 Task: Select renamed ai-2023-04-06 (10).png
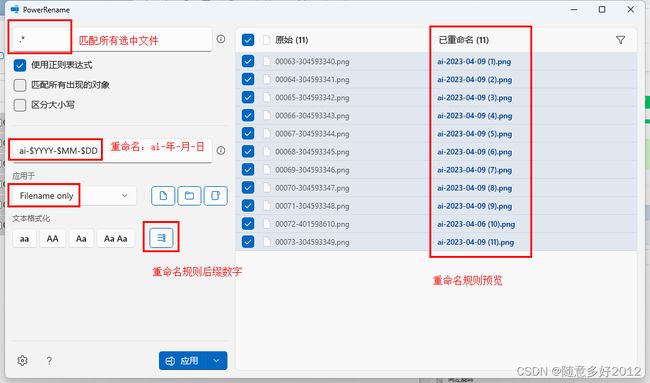[x=476, y=224]
